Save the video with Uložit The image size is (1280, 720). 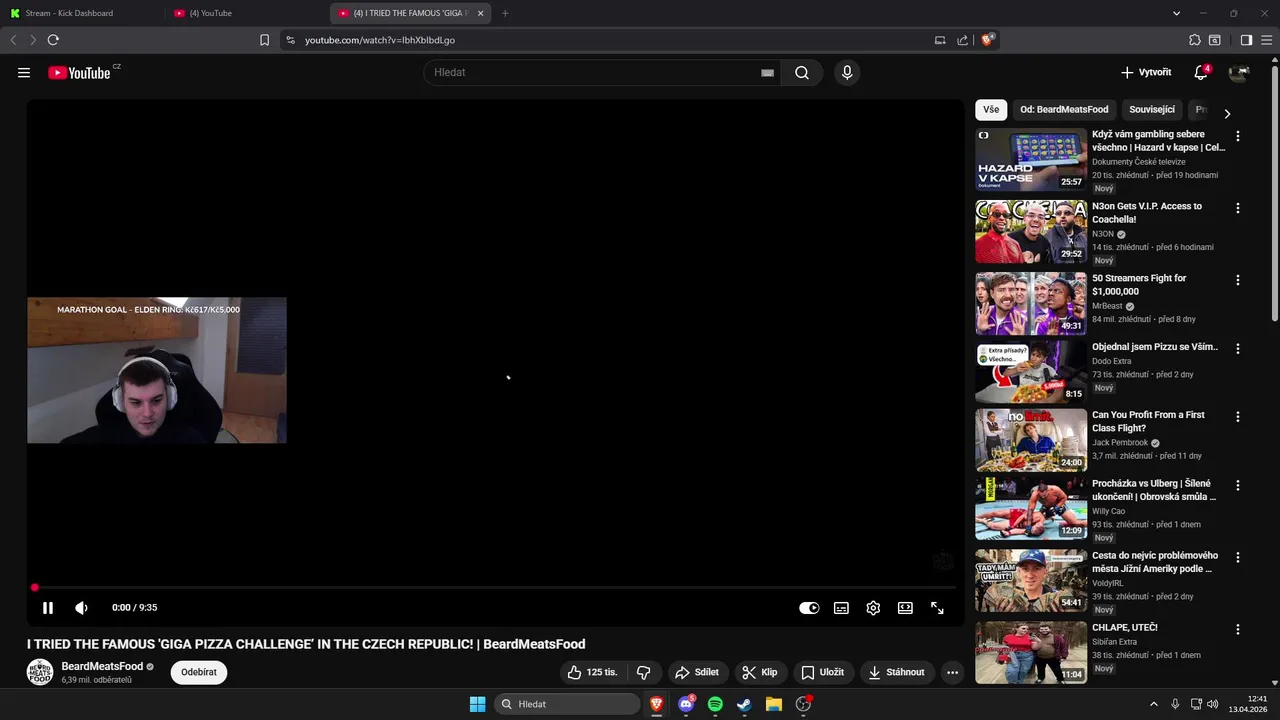(823, 672)
